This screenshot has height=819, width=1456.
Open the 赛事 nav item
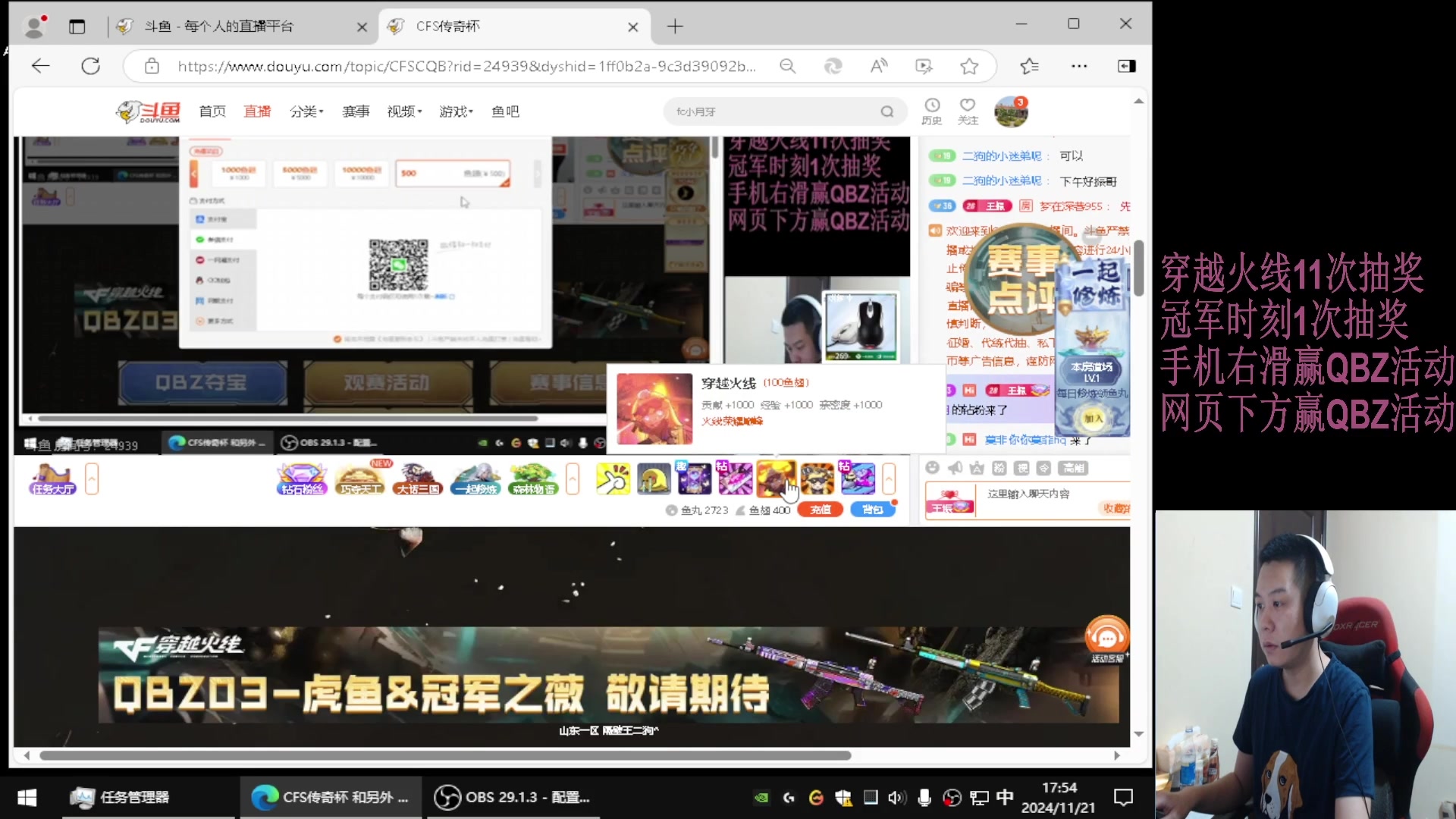(356, 111)
